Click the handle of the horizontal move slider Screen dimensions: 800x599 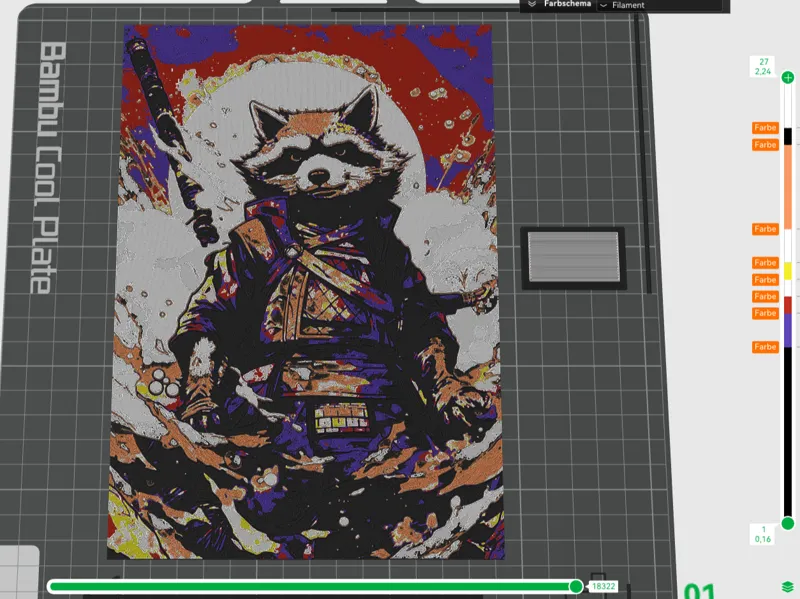point(576,586)
